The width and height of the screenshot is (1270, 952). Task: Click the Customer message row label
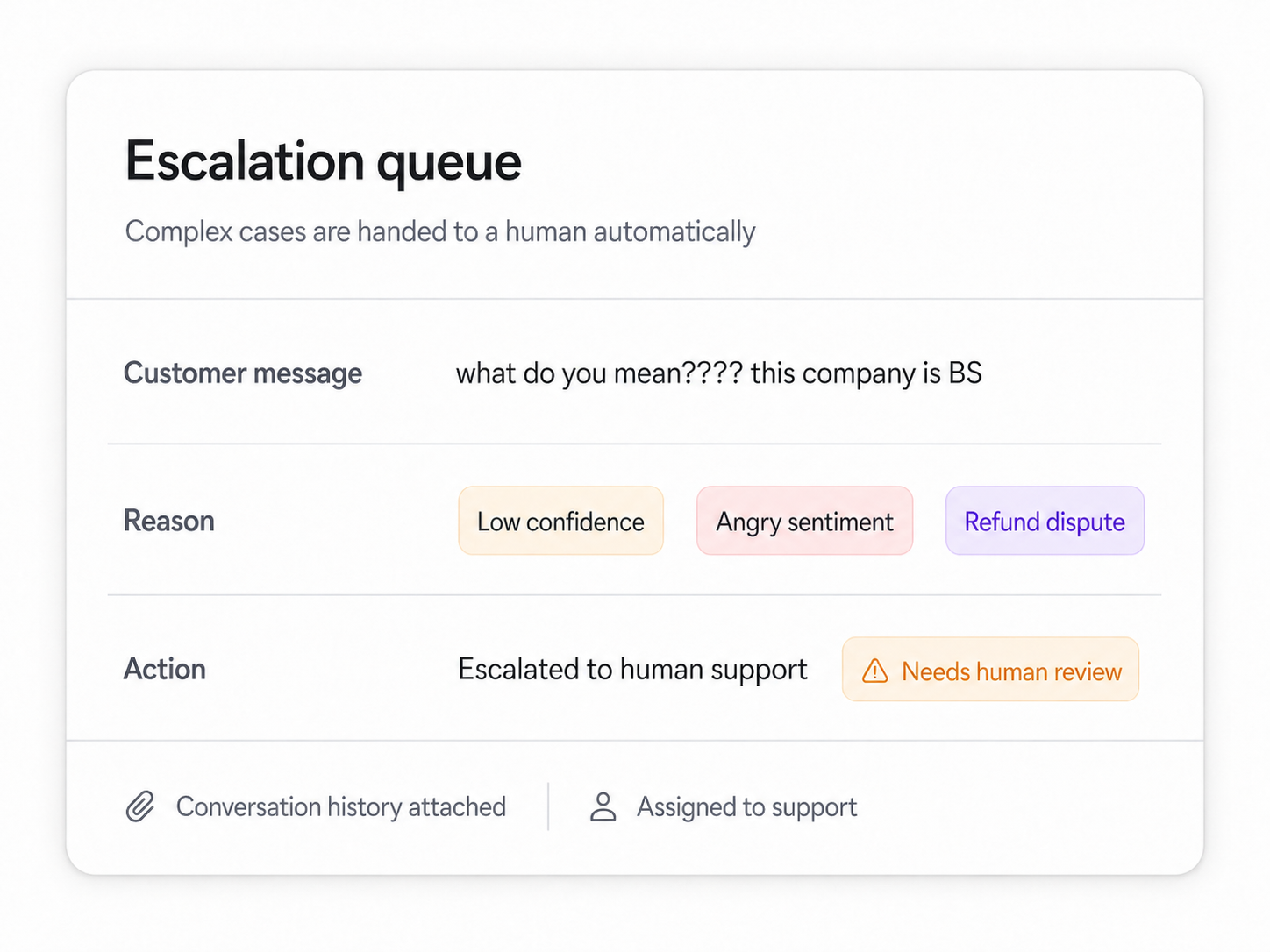click(x=243, y=373)
